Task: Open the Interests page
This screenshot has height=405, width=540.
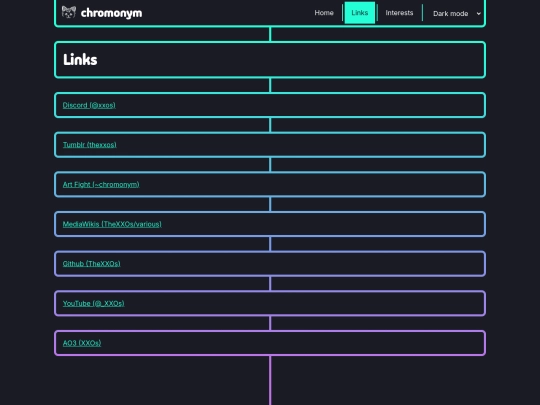Action: click(399, 13)
